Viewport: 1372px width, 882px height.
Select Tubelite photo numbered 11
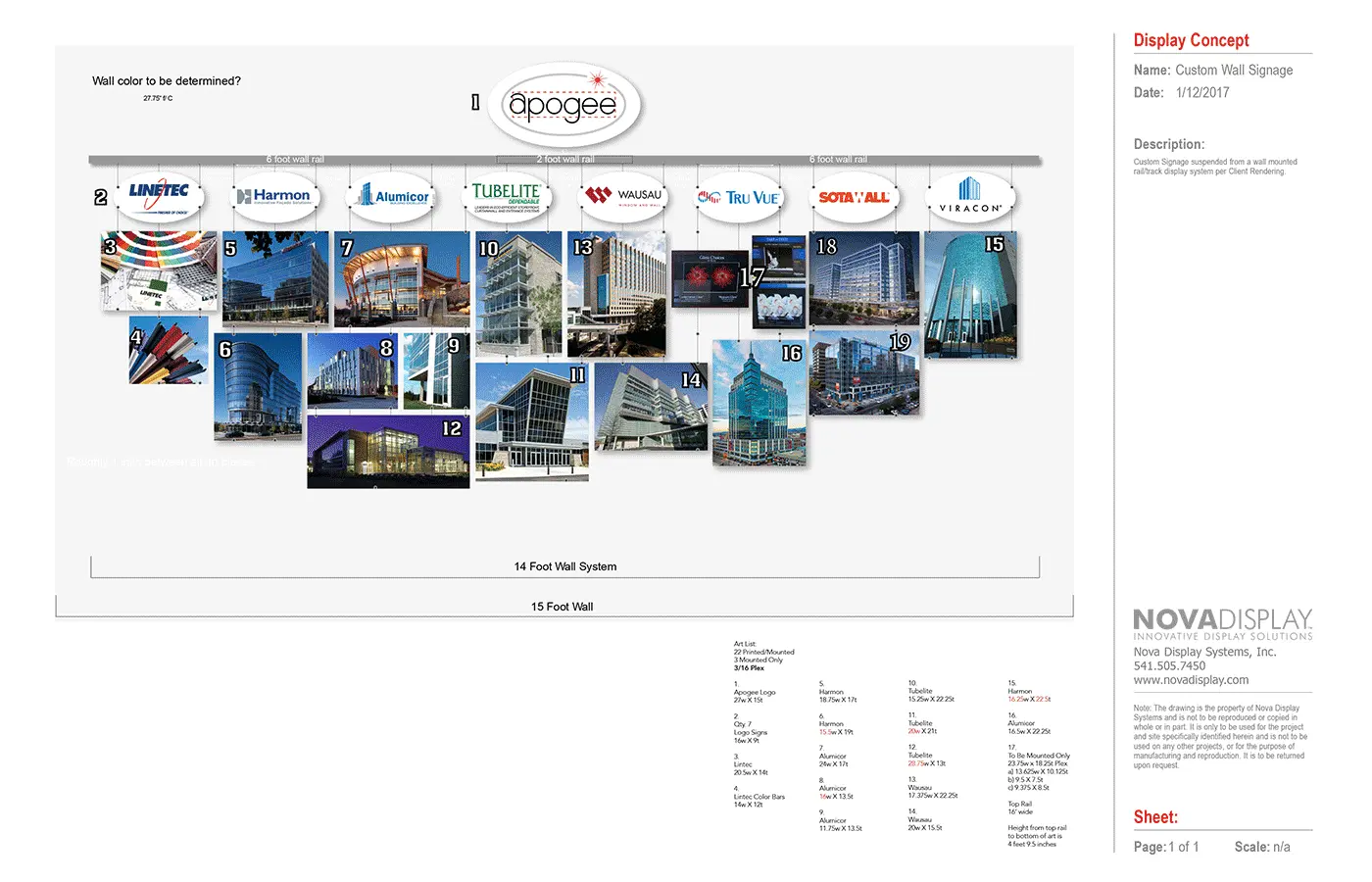pos(532,422)
